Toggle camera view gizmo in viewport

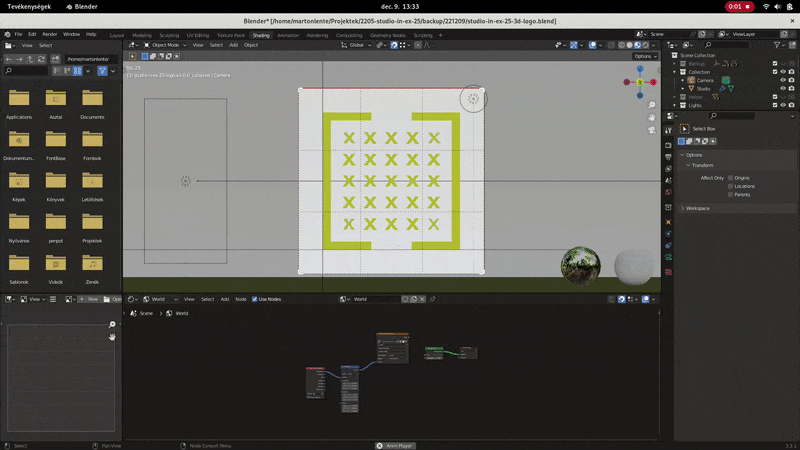[652, 130]
